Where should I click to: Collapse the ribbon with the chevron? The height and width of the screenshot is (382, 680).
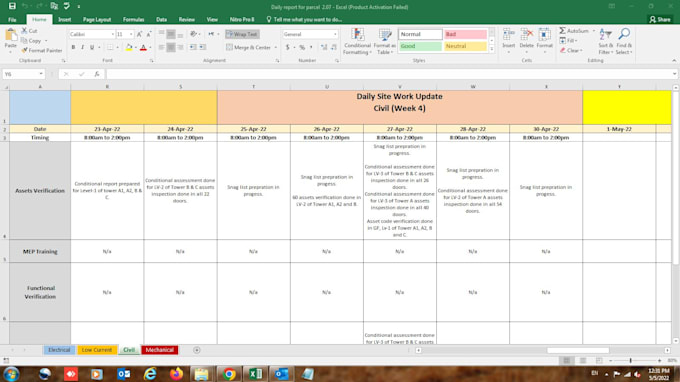pyautogui.click(x=674, y=60)
